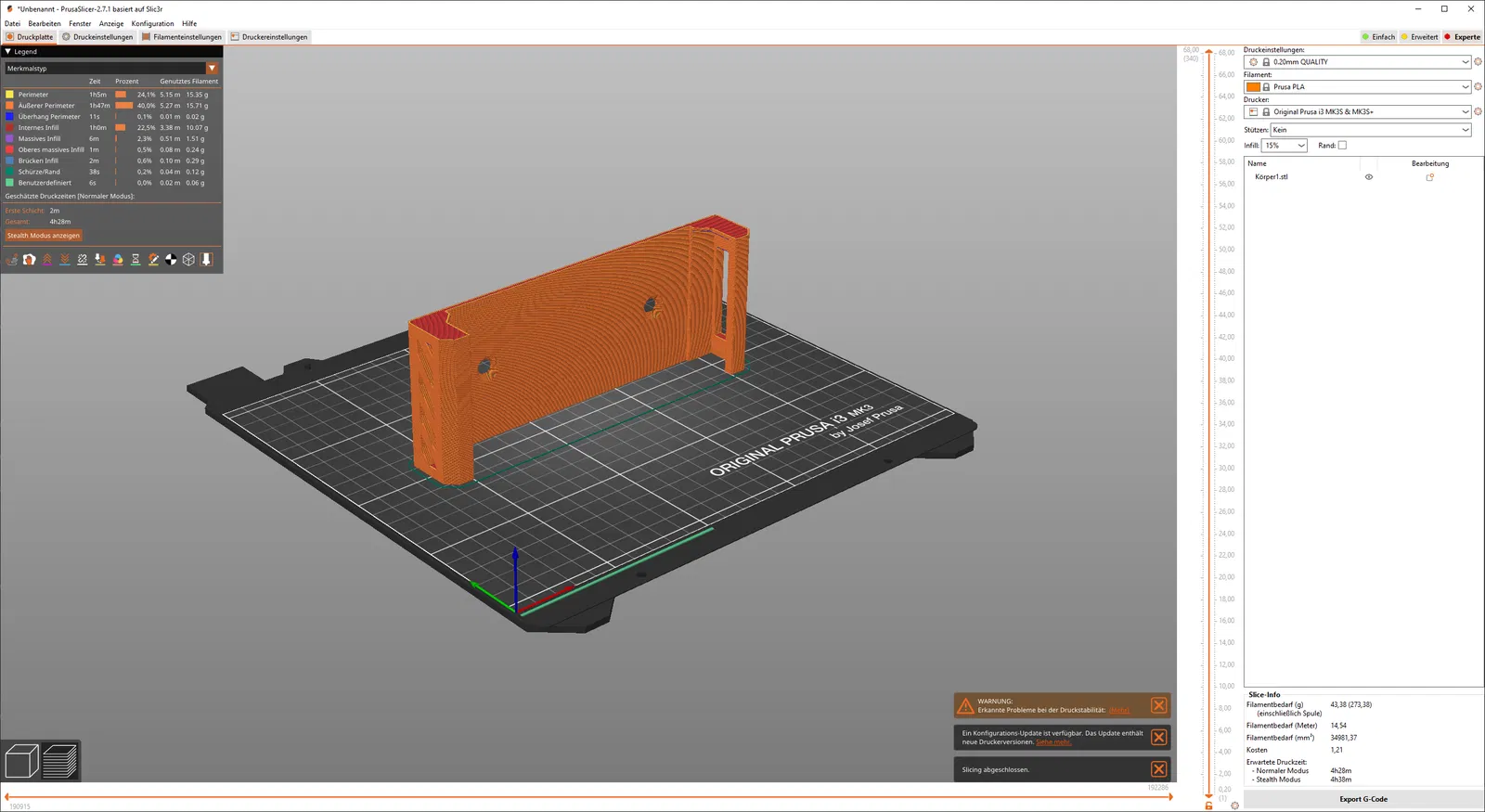Open filament settings gear beside Prusa PLA
Screen dimensions: 1485x812
(x=1478, y=87)
